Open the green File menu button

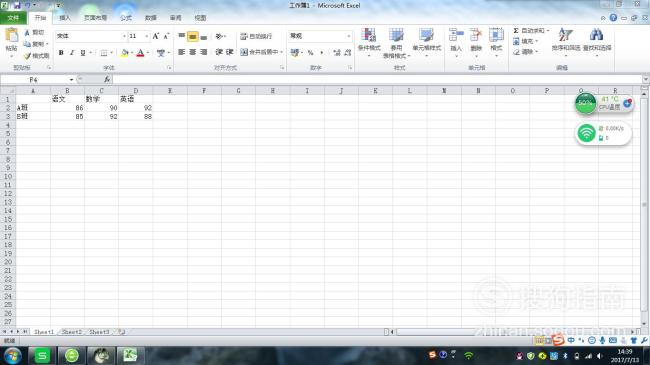pyautogui.click(x=13, y=18)
